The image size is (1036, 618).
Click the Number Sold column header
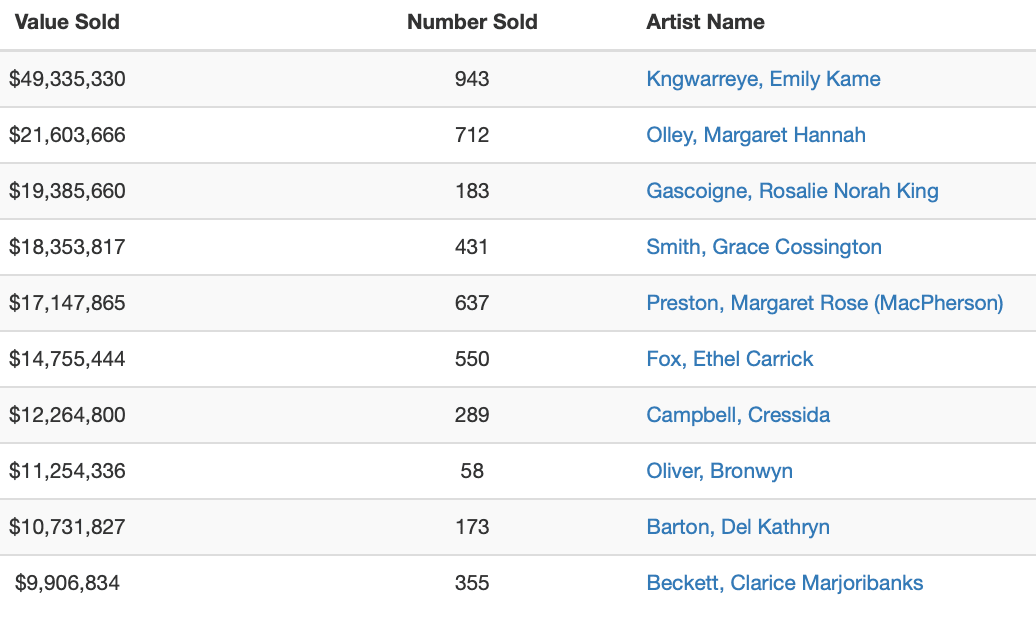[472, 22]
